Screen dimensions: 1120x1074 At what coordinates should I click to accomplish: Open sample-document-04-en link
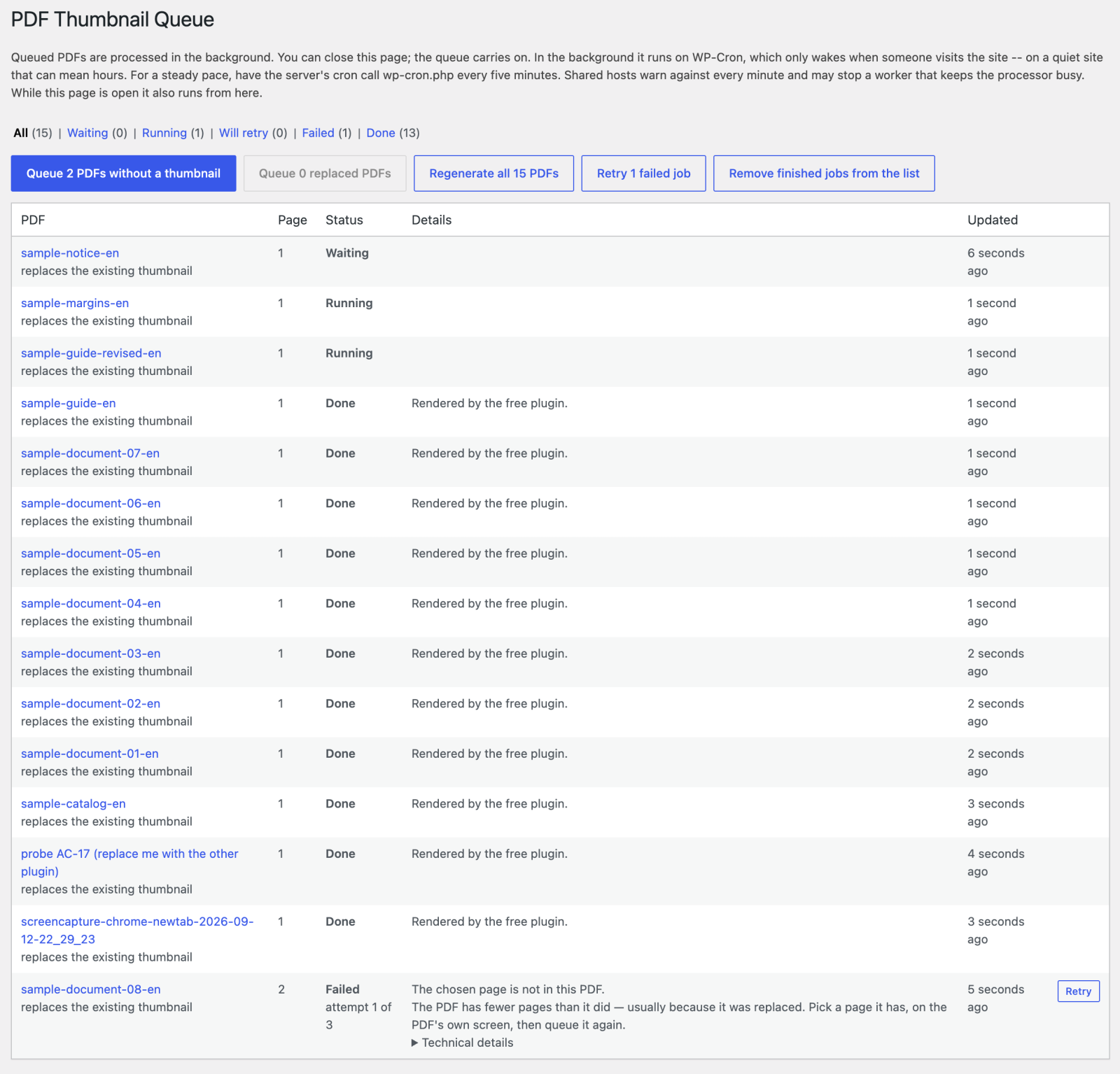pos(91,604)
